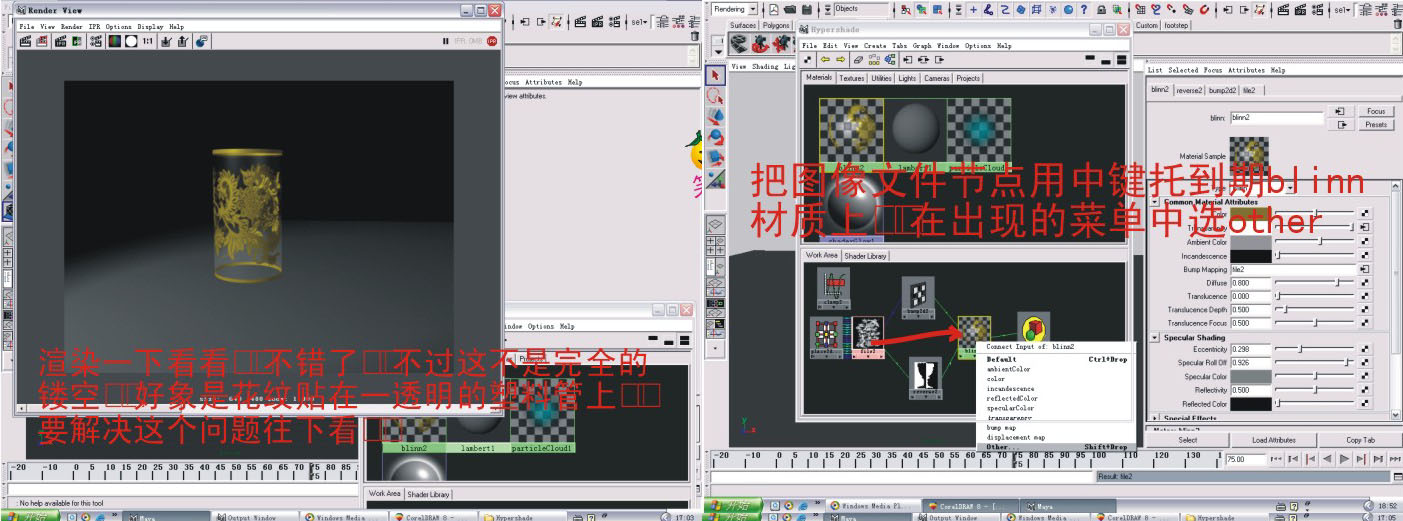
Task: Collapse the Common Material Attributes section
Action: pyautogui.click(x=1155, y=202)
